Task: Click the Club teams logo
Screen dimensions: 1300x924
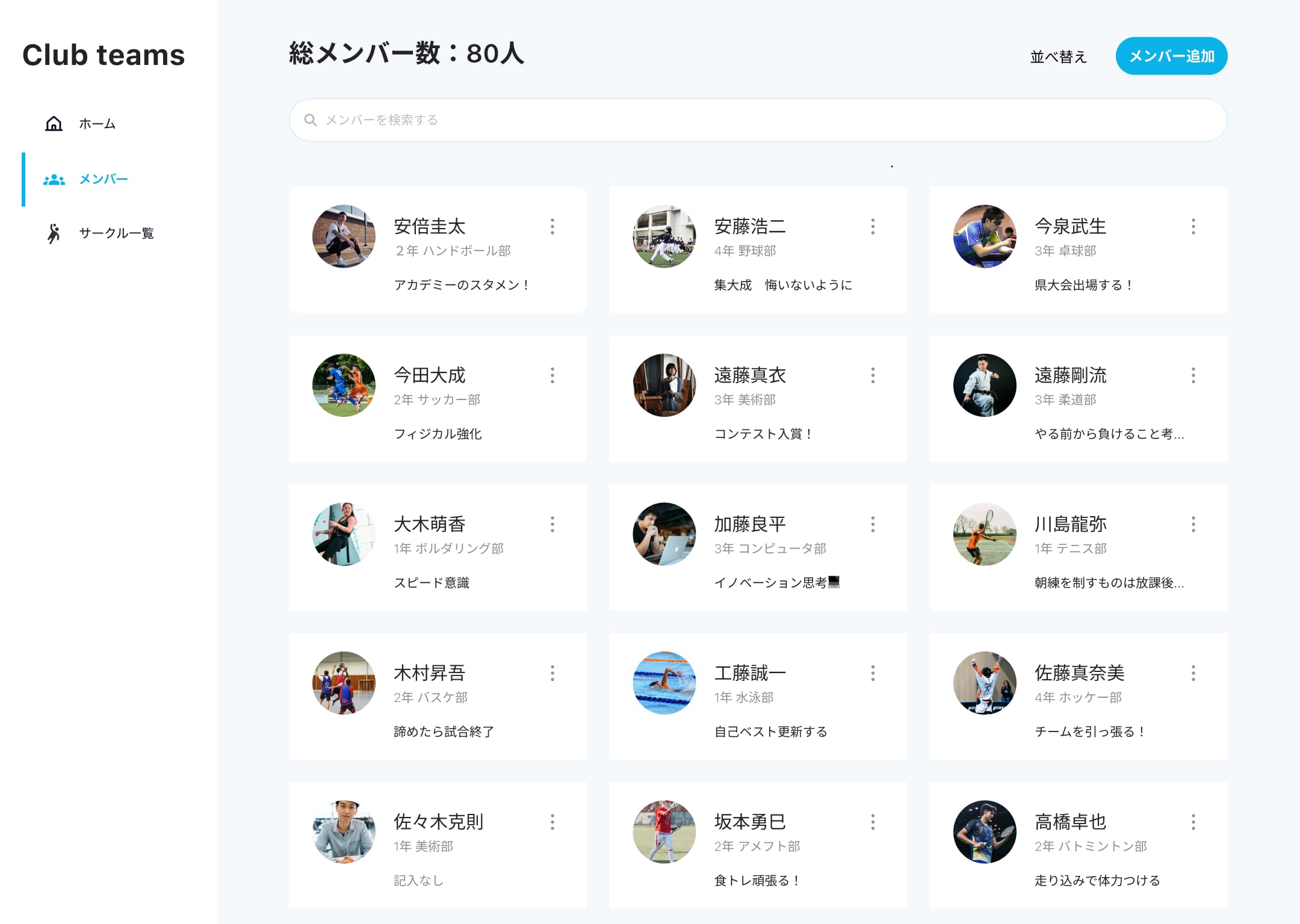Action: (x=104, y=55)
